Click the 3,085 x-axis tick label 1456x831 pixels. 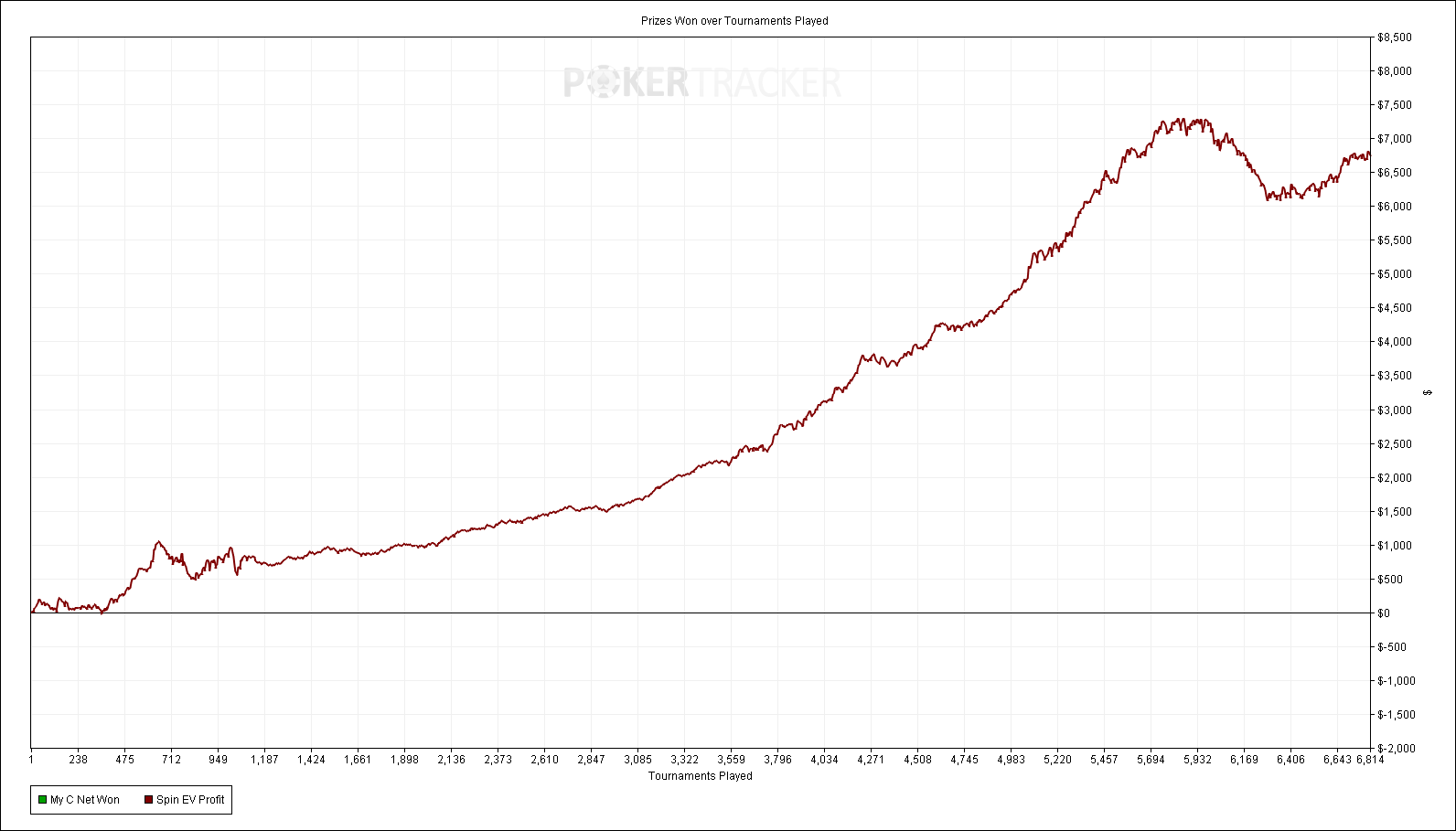(x=637, y=760)
